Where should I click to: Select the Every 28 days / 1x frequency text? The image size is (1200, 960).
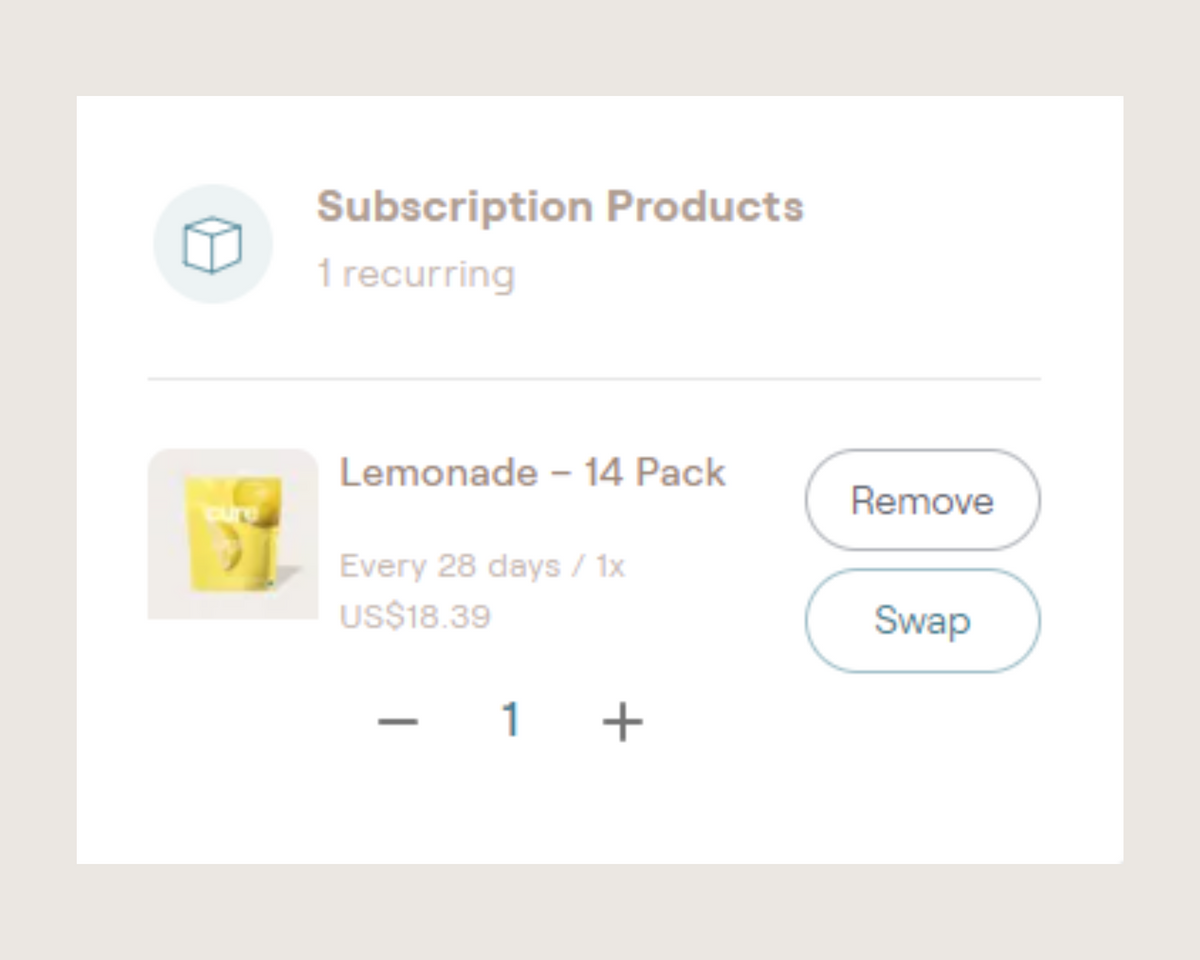click(x=482, y=566)
